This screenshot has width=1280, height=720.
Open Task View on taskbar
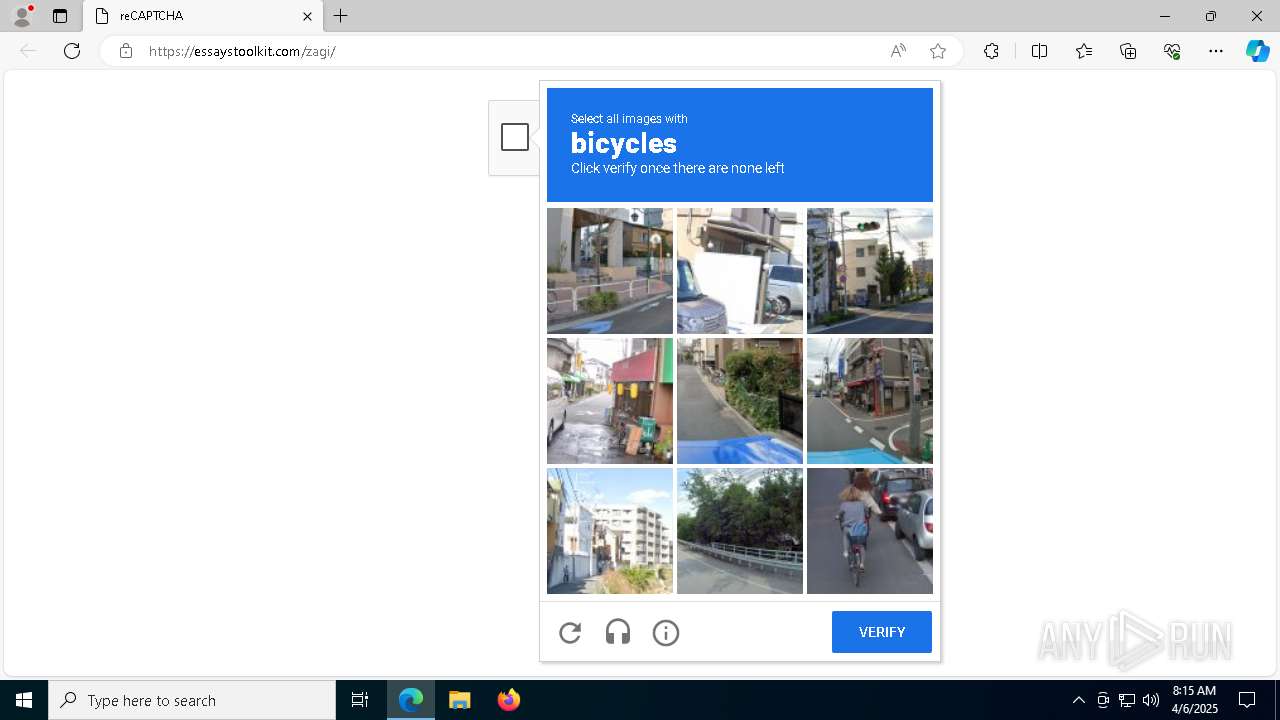click(x=360, y=700)
